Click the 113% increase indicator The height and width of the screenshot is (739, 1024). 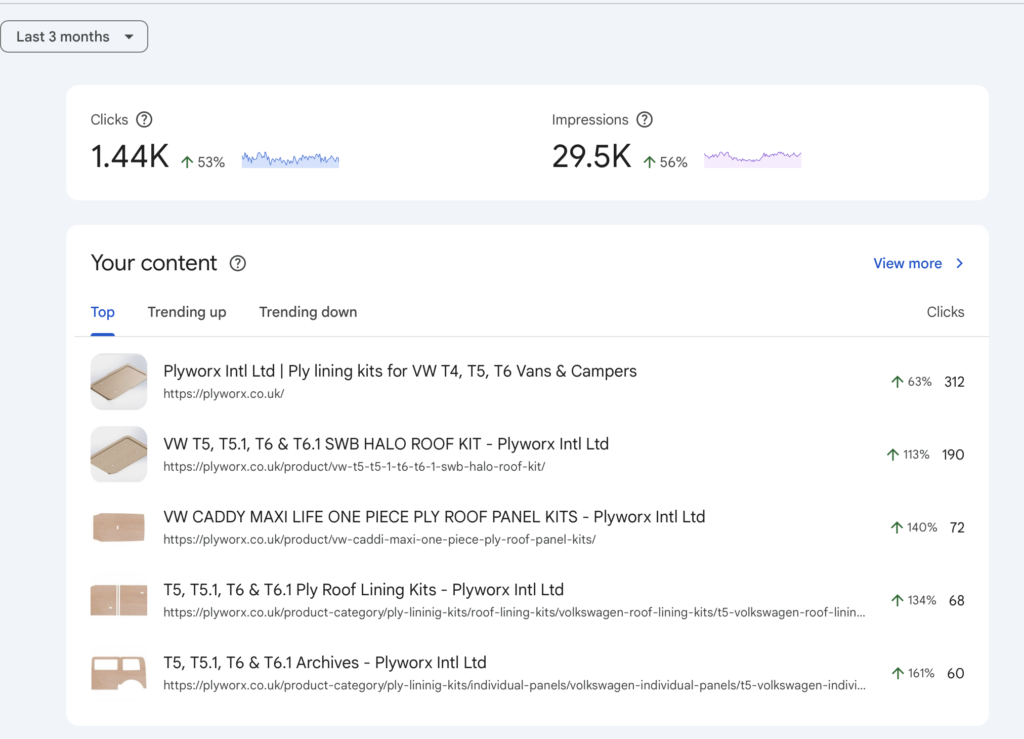[x=908, y=455]
